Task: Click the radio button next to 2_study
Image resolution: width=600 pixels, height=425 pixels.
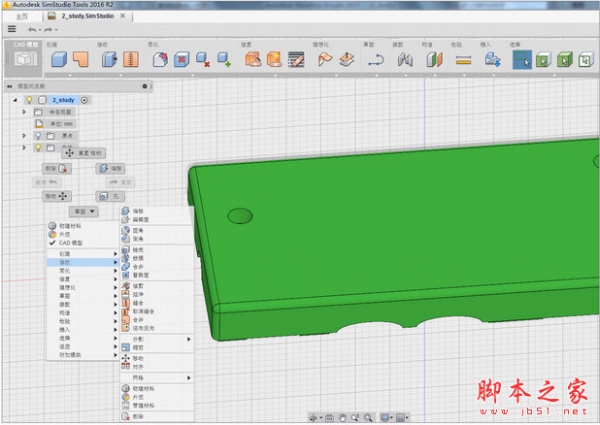Action: click(x=84, y=100)
